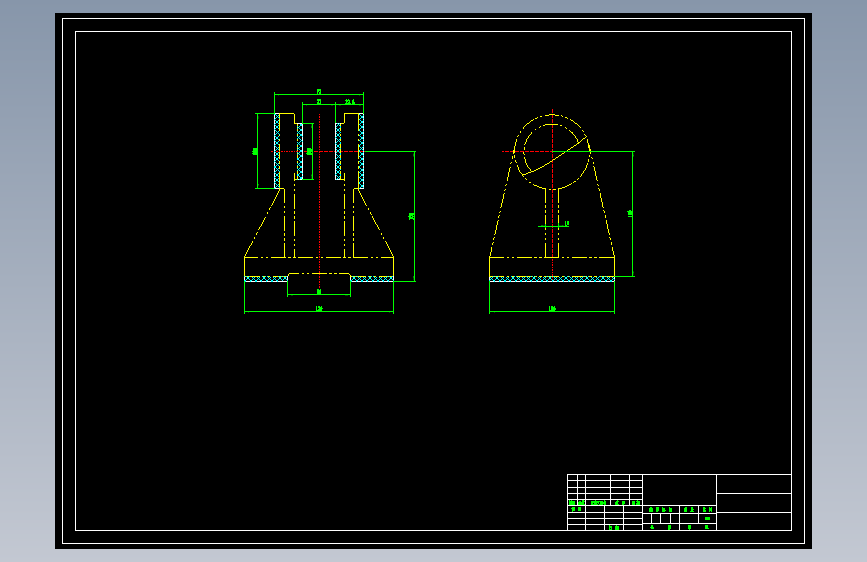Select the 10 dimension on the right view stem
The image size is (867, 562).
[x=567, y=223]
